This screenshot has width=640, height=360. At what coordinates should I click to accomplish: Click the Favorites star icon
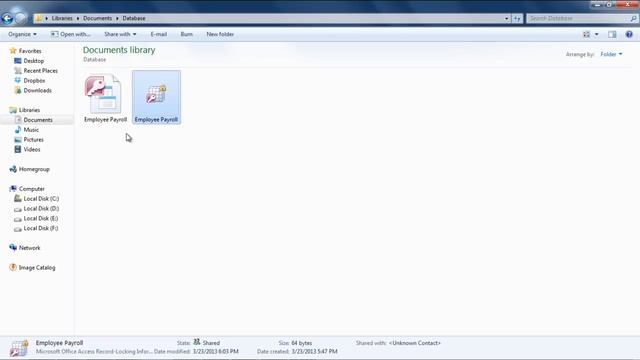13,51
